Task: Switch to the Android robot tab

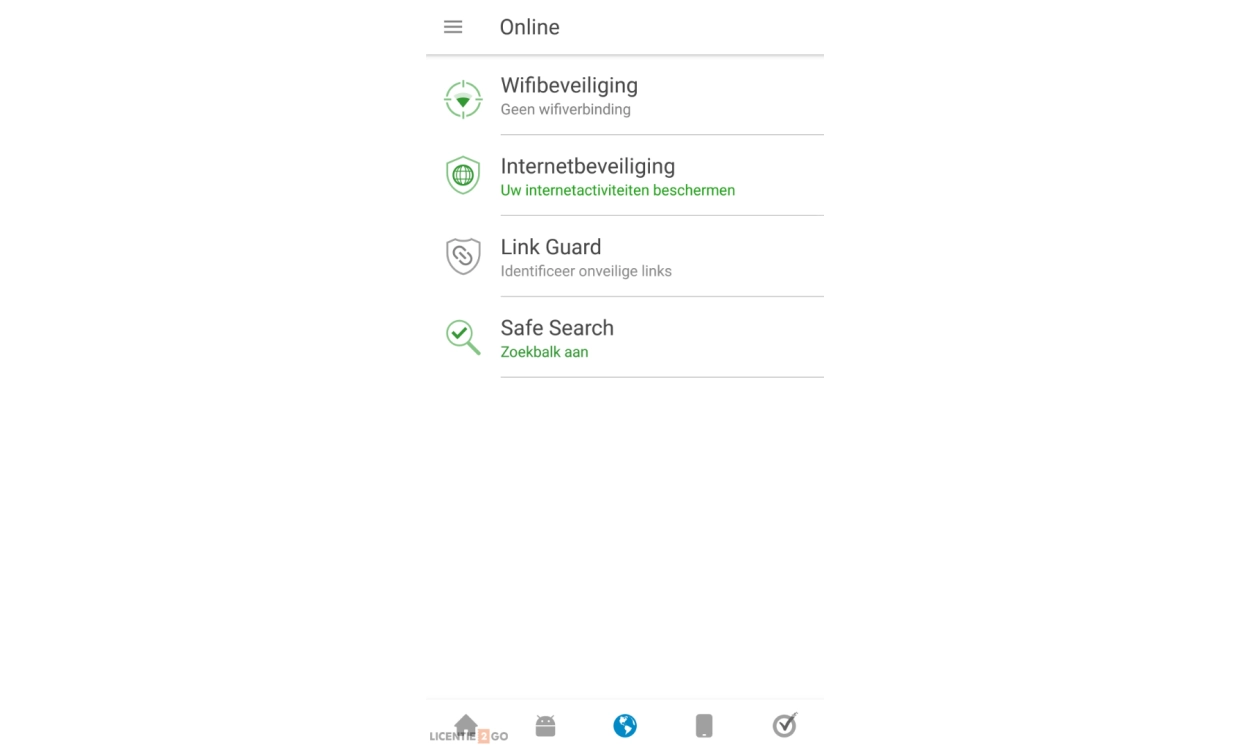Action: (x=545, y=725)
